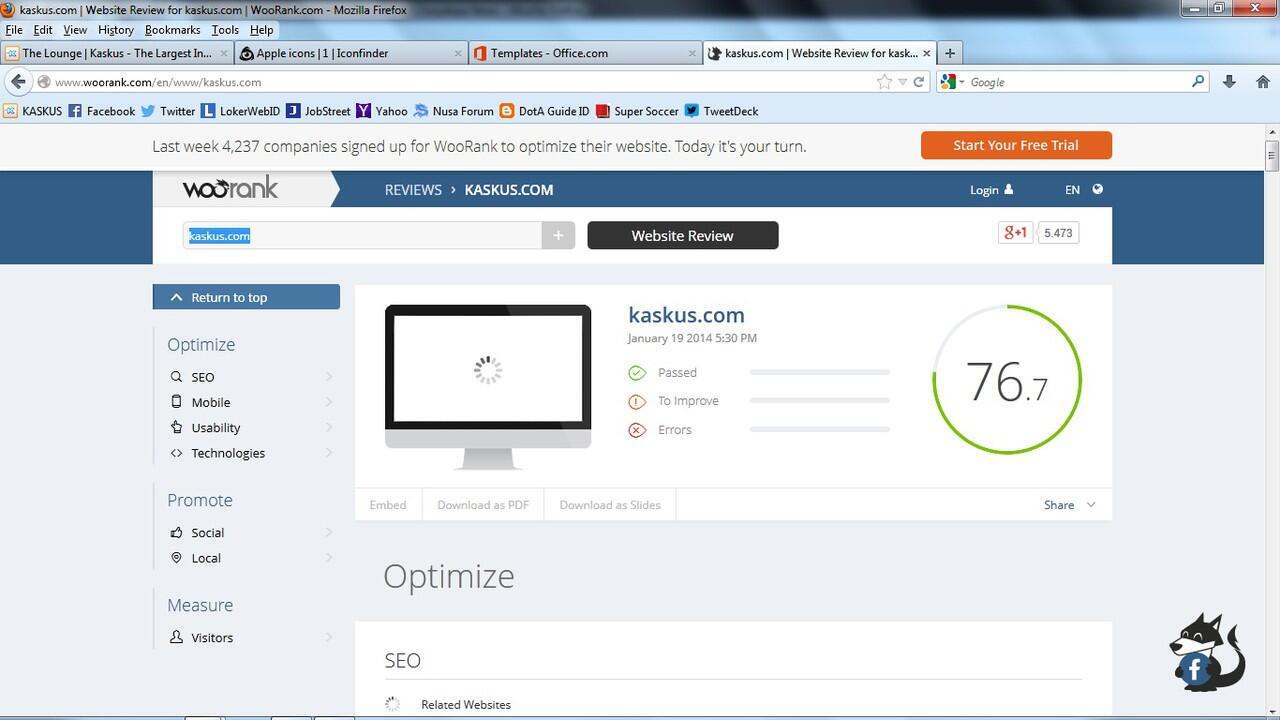Screen dimensions: 1280x720
Task: Open the LokerWebID bookmark
Action: point(241,111)
